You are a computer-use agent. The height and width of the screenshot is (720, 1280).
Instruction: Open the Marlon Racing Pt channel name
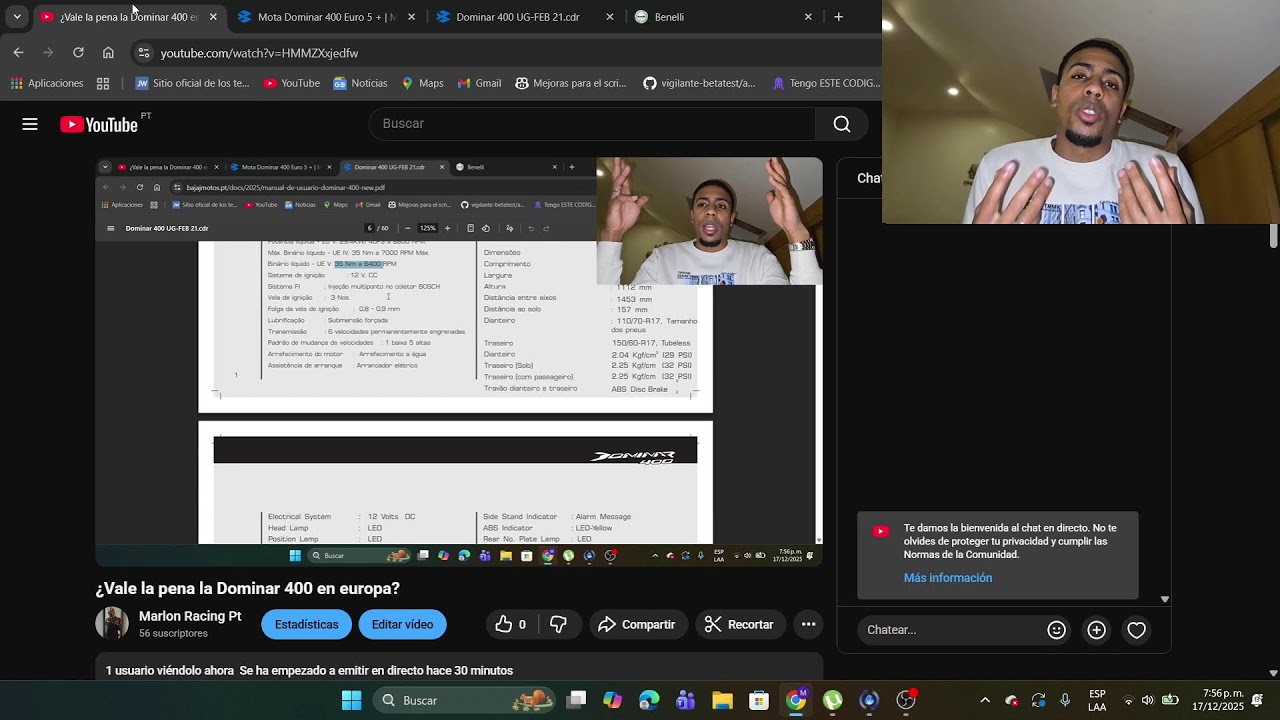[x=190, y=616]
